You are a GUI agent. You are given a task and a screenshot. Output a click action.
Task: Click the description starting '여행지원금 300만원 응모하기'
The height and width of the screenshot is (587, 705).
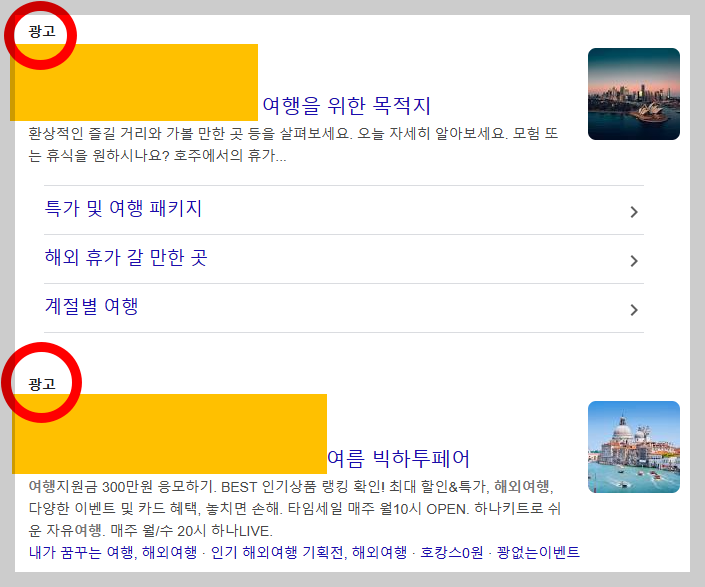click(x=294, y=509)
